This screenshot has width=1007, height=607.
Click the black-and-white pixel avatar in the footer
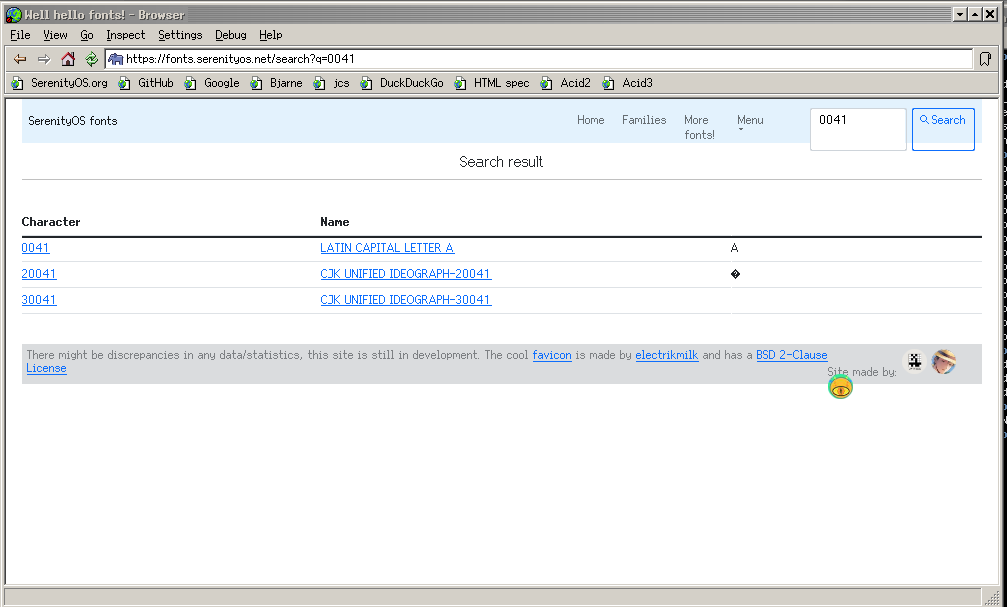click(915, 362)
